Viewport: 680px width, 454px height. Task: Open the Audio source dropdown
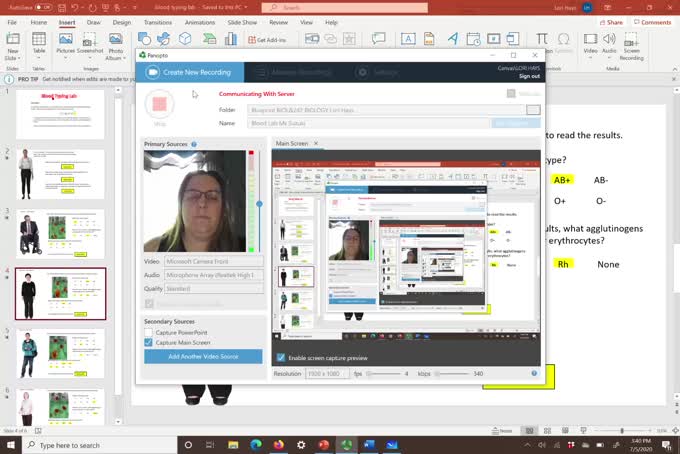214,274
